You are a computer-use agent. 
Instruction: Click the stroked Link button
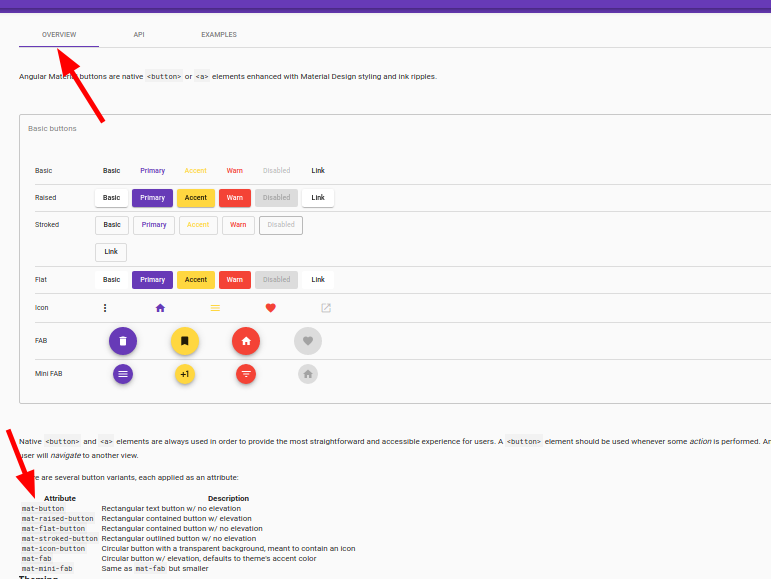[111, 252]
